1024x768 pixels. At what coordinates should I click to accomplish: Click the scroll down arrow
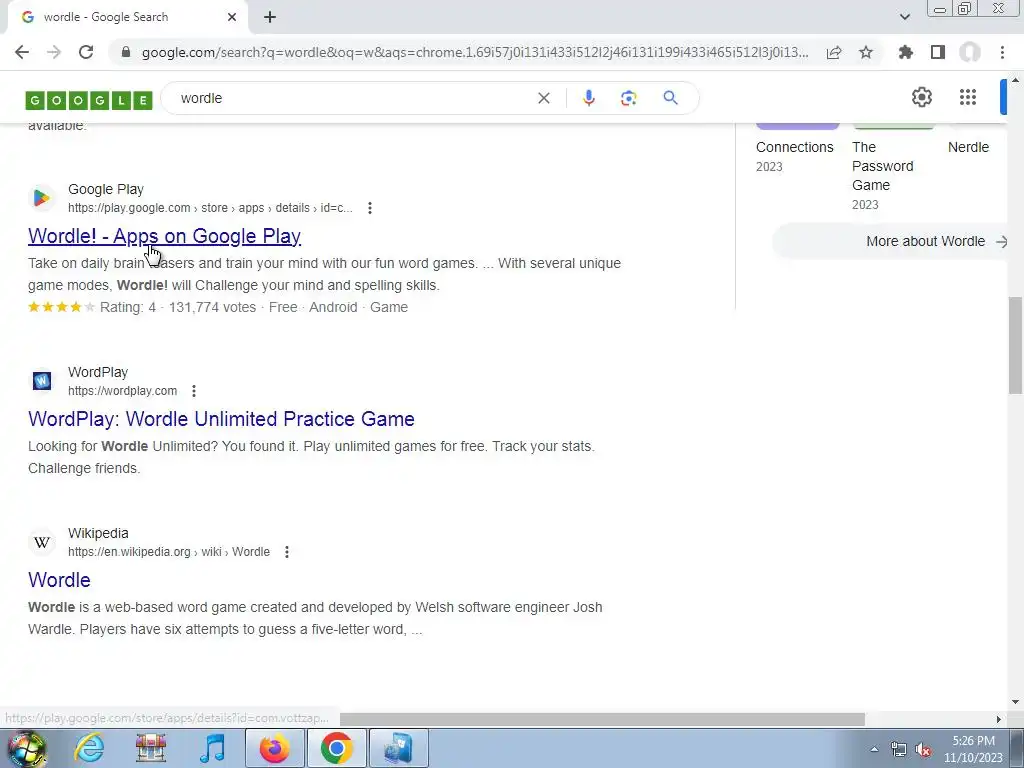point(1015,702)
